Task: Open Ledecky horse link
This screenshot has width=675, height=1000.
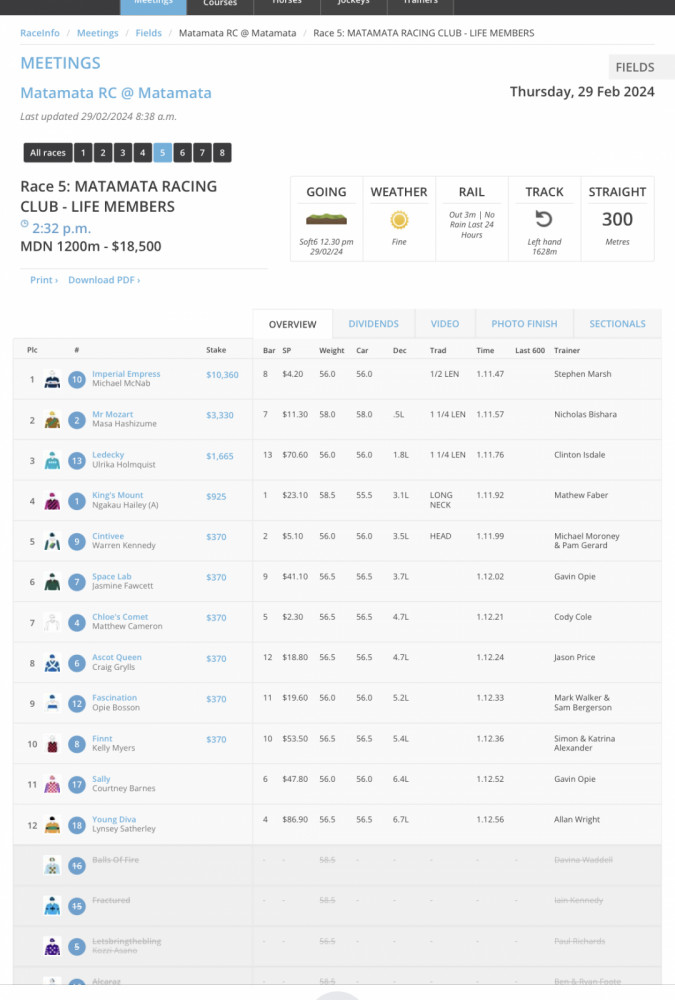Action: [x=108, y=455]
